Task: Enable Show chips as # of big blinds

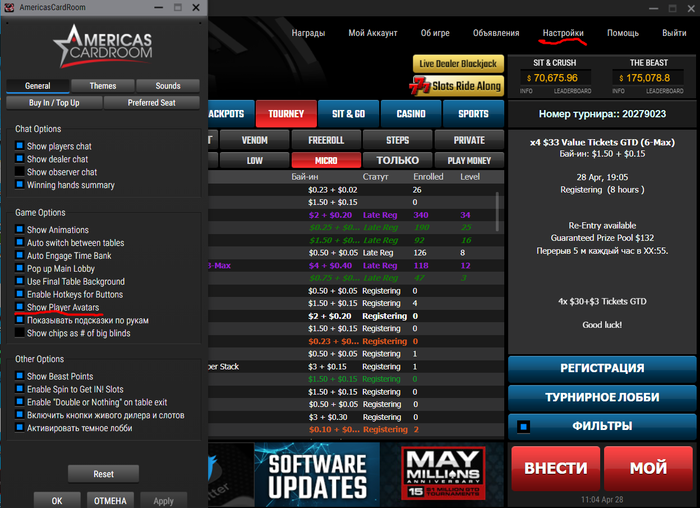Action: click(x=20, y=333)
